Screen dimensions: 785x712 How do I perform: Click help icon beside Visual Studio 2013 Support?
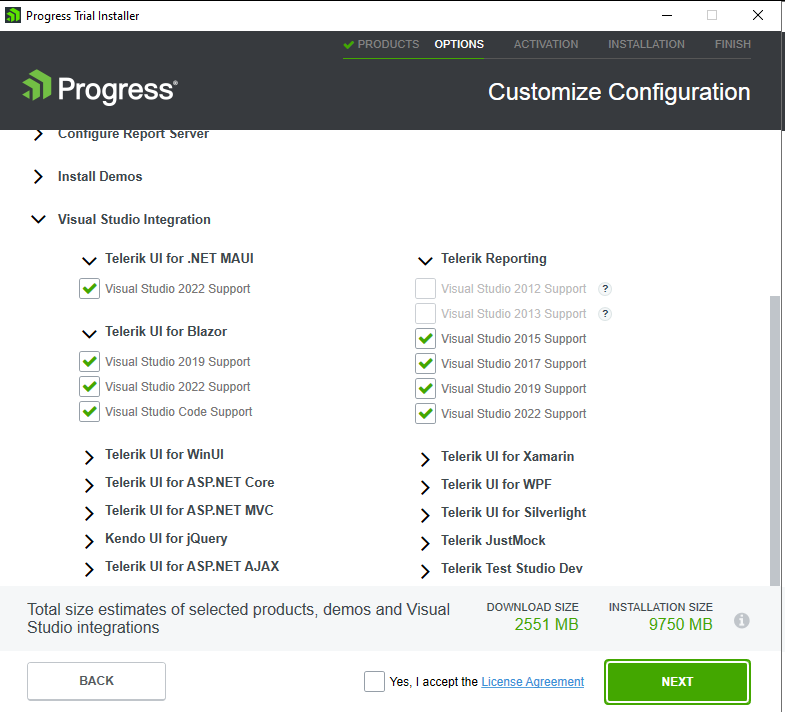point(605,314)
